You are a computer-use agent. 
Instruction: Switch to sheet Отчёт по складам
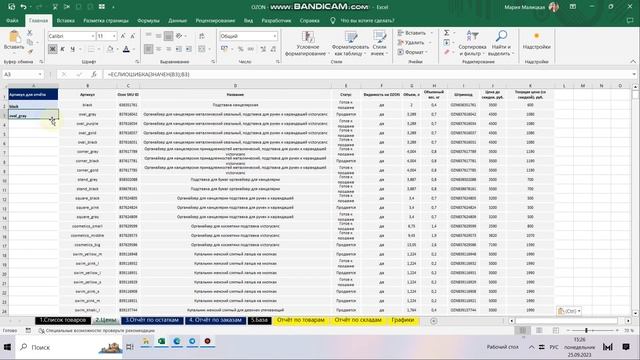(358, 320)
